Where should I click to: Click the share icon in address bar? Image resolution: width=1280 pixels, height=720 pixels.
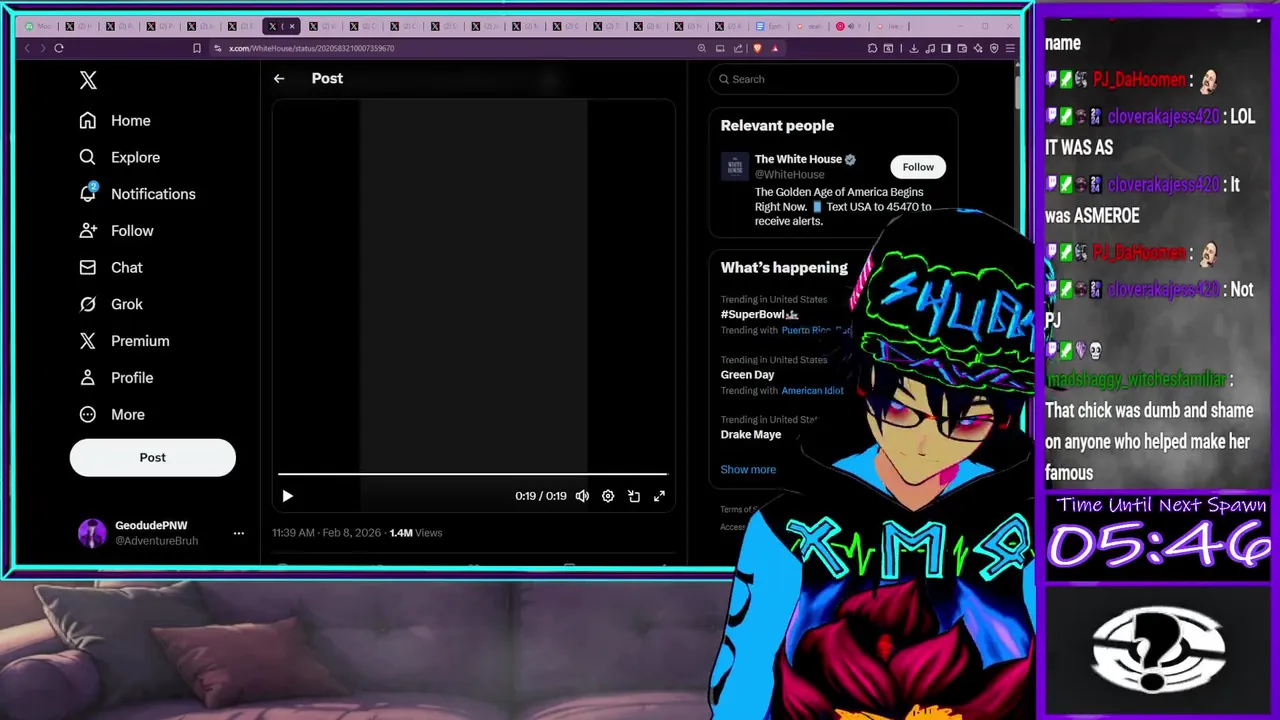click(738, 48)
